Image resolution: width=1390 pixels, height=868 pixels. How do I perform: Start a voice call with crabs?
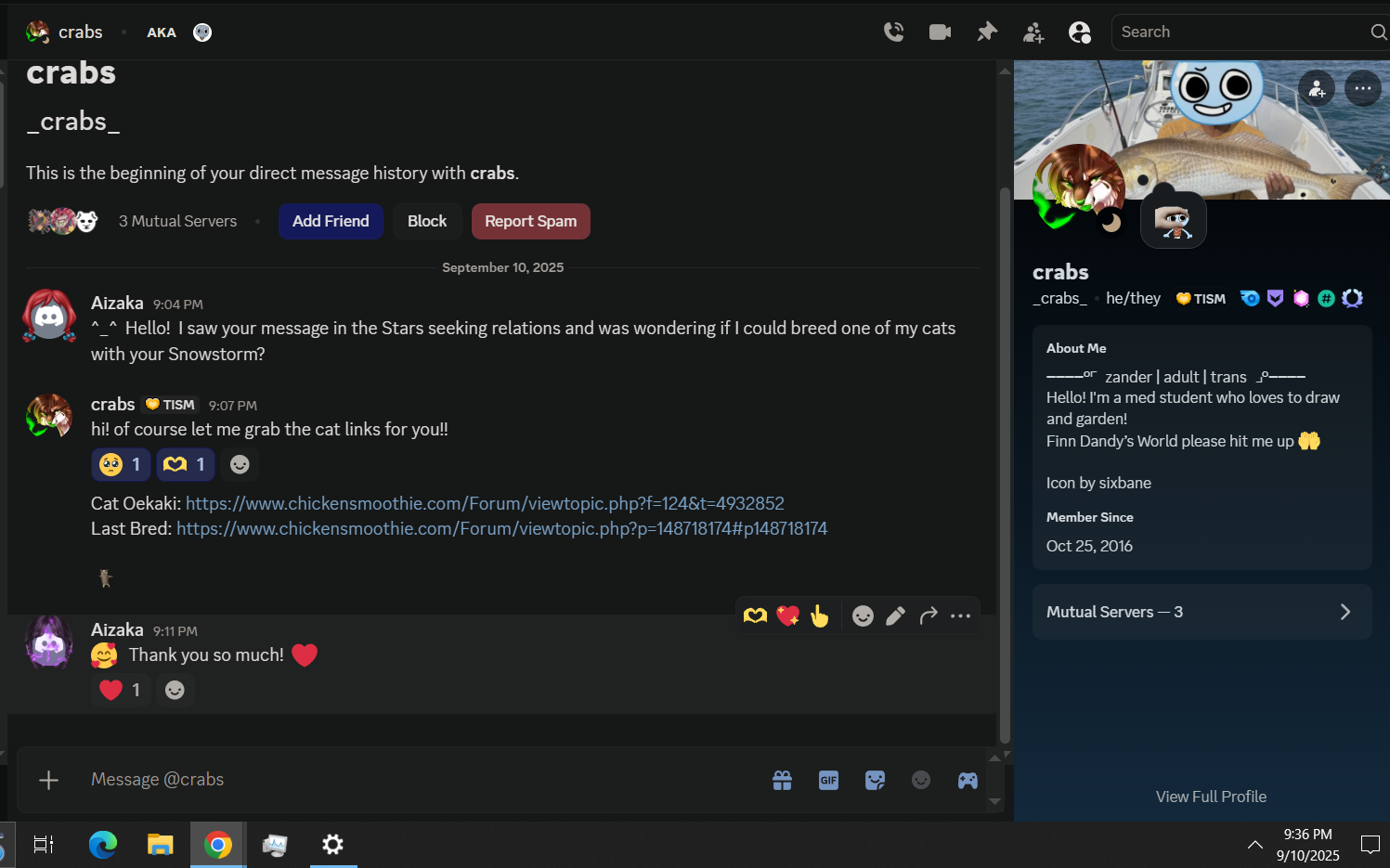[x=893, y=32]
